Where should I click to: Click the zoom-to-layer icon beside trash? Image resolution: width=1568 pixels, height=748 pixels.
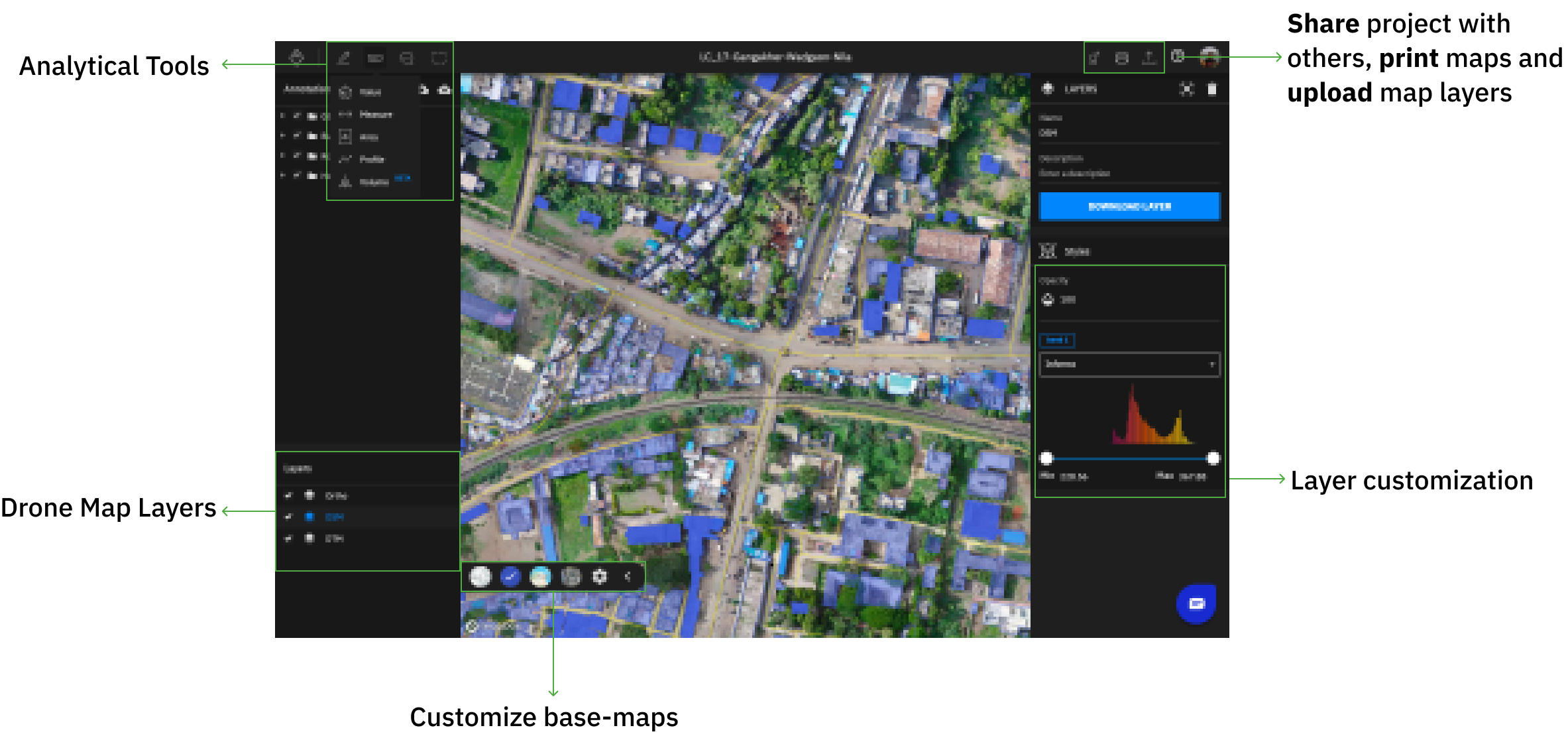[x=1186, y=89]
